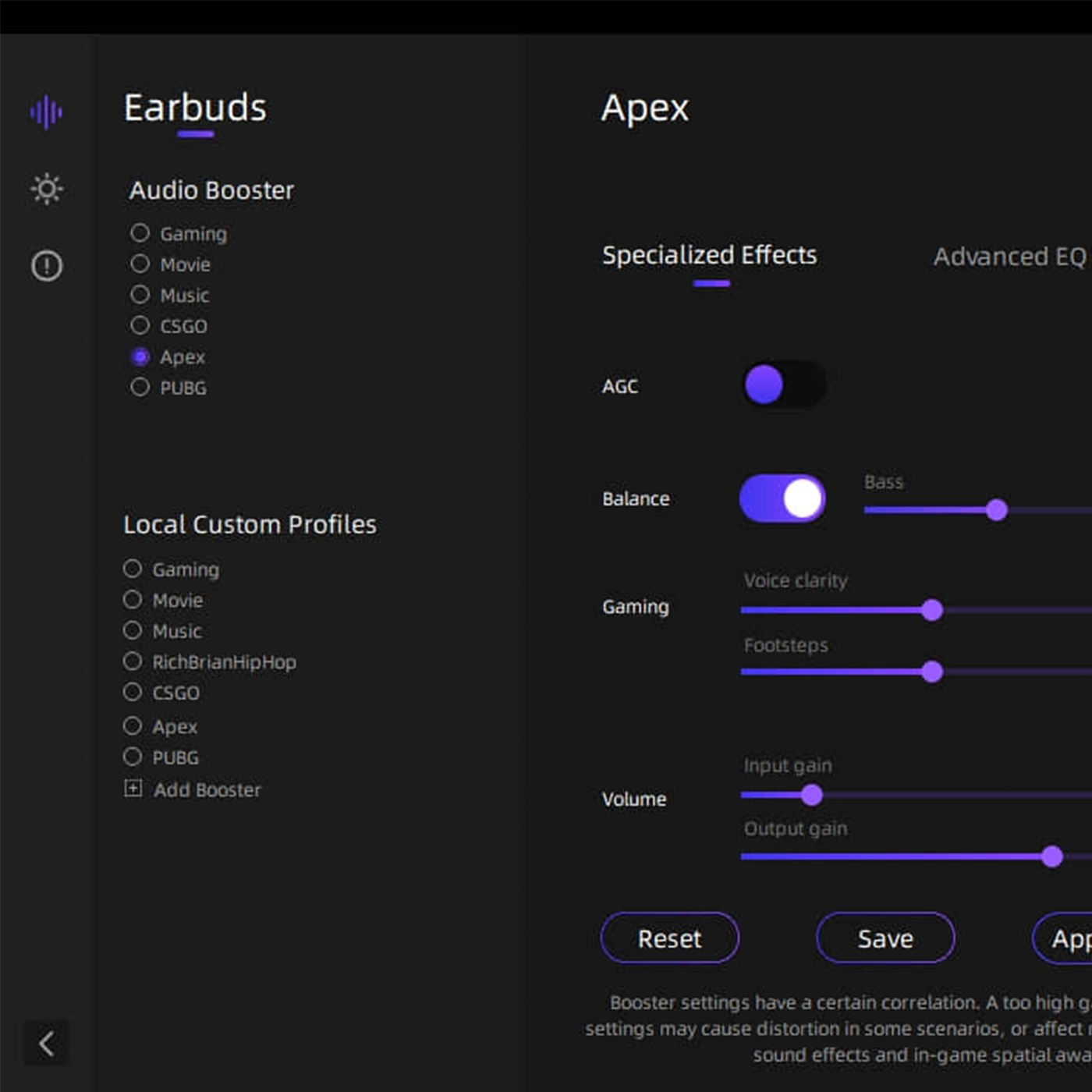Image resolution: width=1092 pixels, height=1092 pixels.
Task: Click the Add Booster plus icon
Action: [133, 789]
